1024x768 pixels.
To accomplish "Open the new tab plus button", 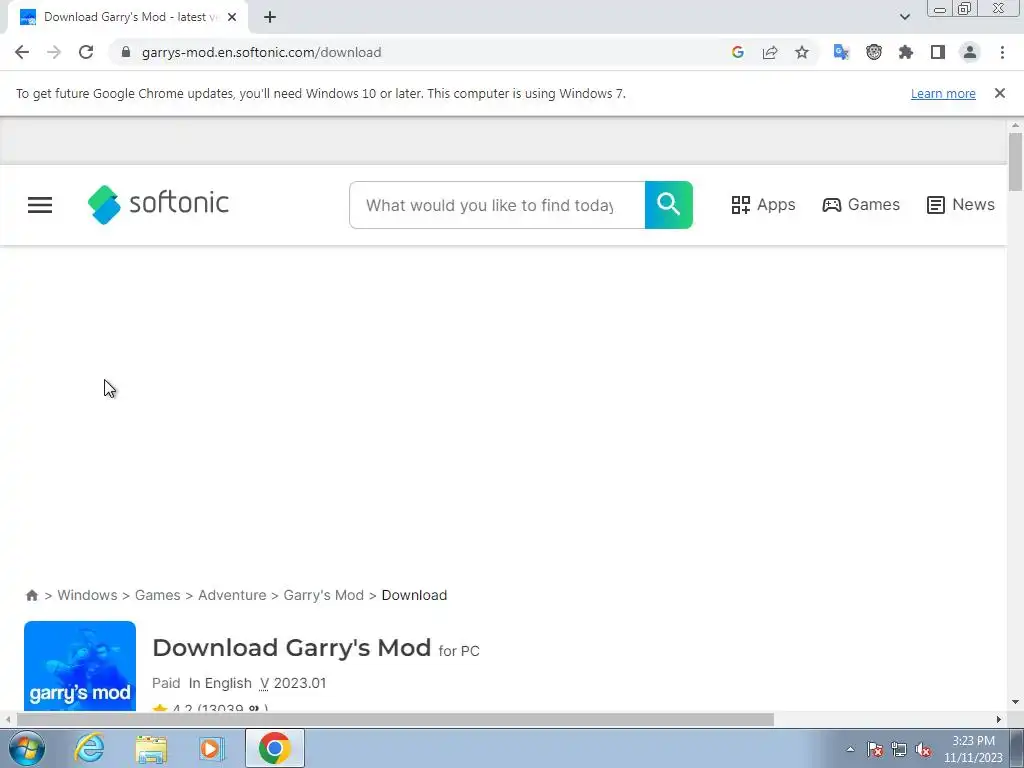I will pos(270,17).
